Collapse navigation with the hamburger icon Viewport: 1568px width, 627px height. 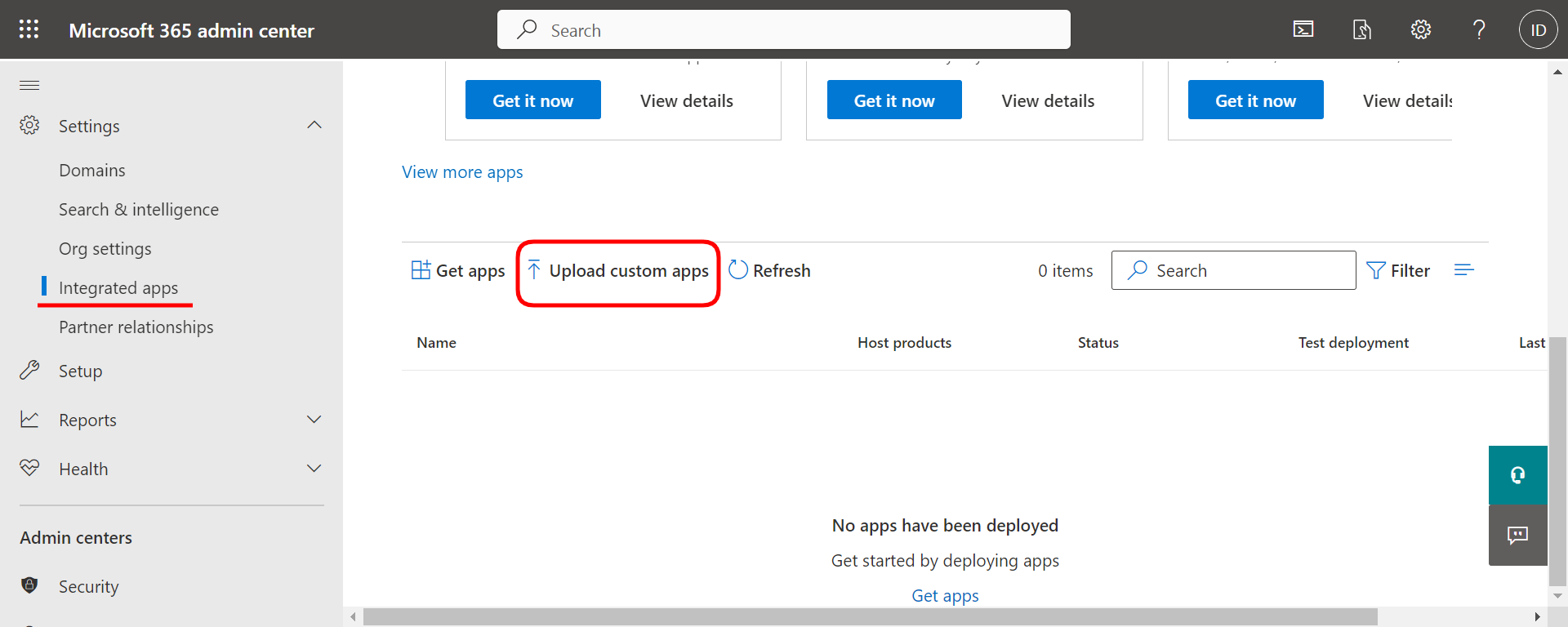[x=29, y=85]
